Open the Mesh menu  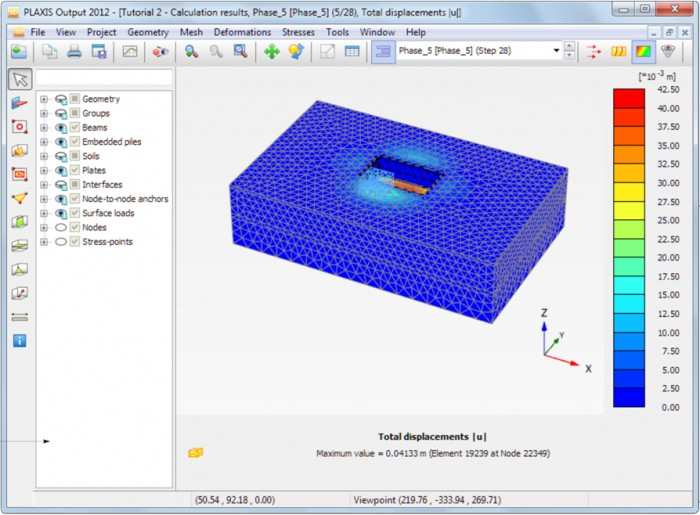click(191, 32)
